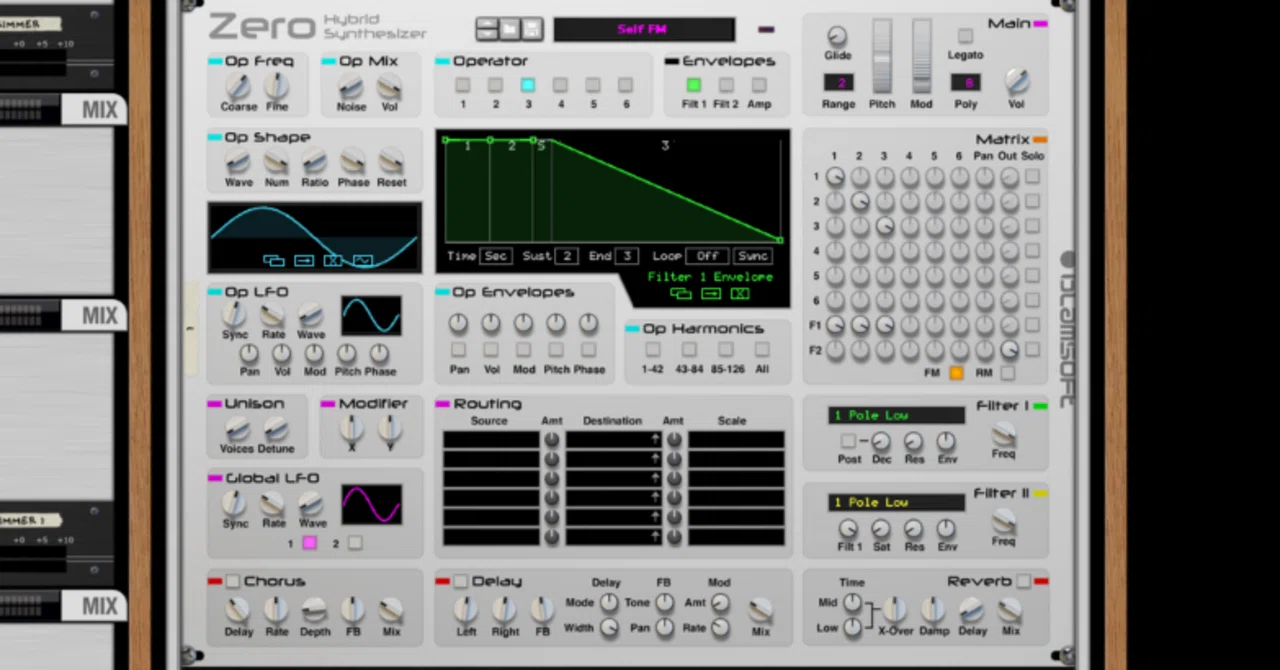Click the paste arrow icon under Filter 1 Envelope
Viewport: 1280px width, 670px height.
coord(711,293)
